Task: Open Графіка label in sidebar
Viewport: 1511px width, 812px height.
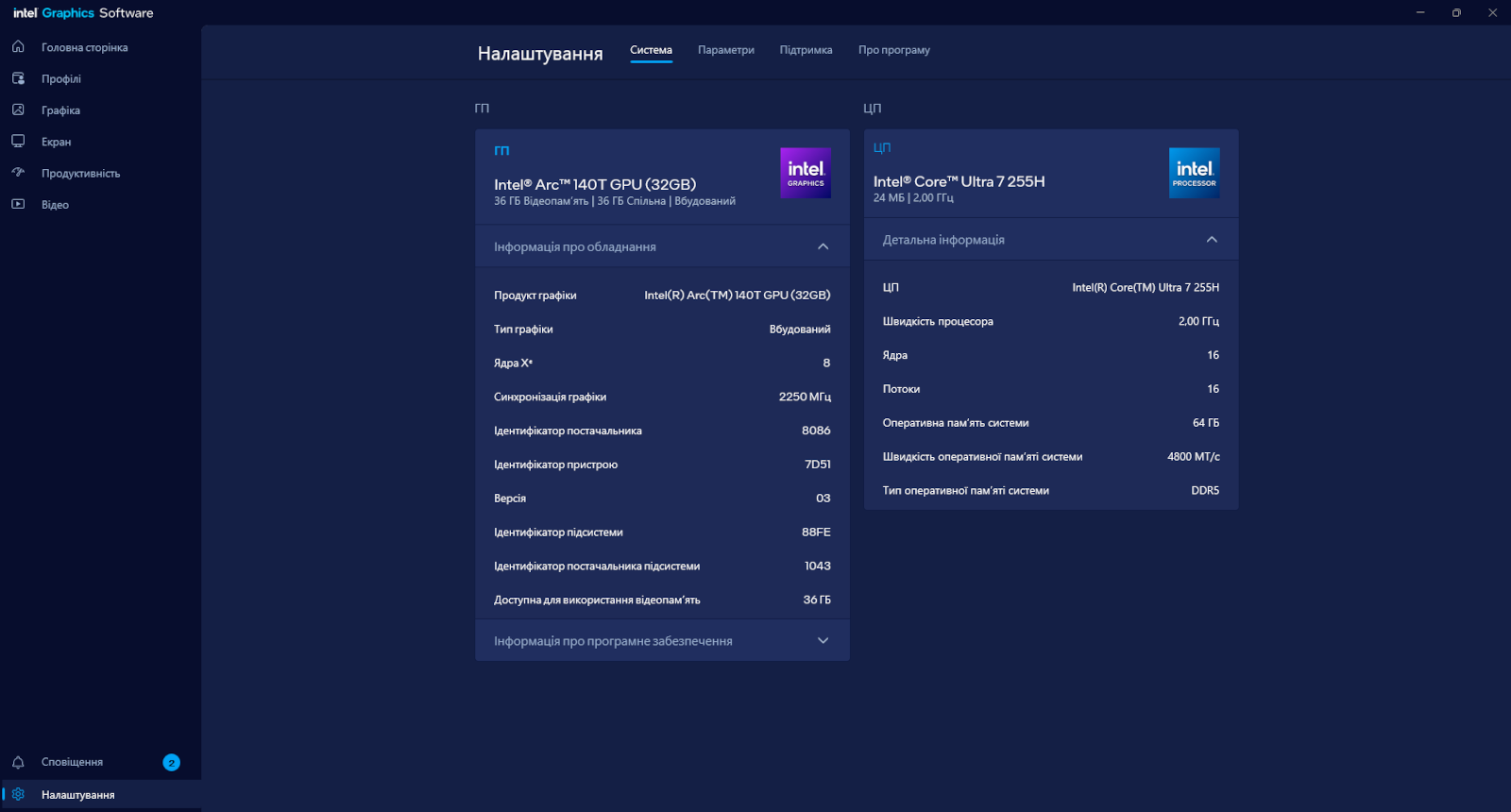Action: 60,110
